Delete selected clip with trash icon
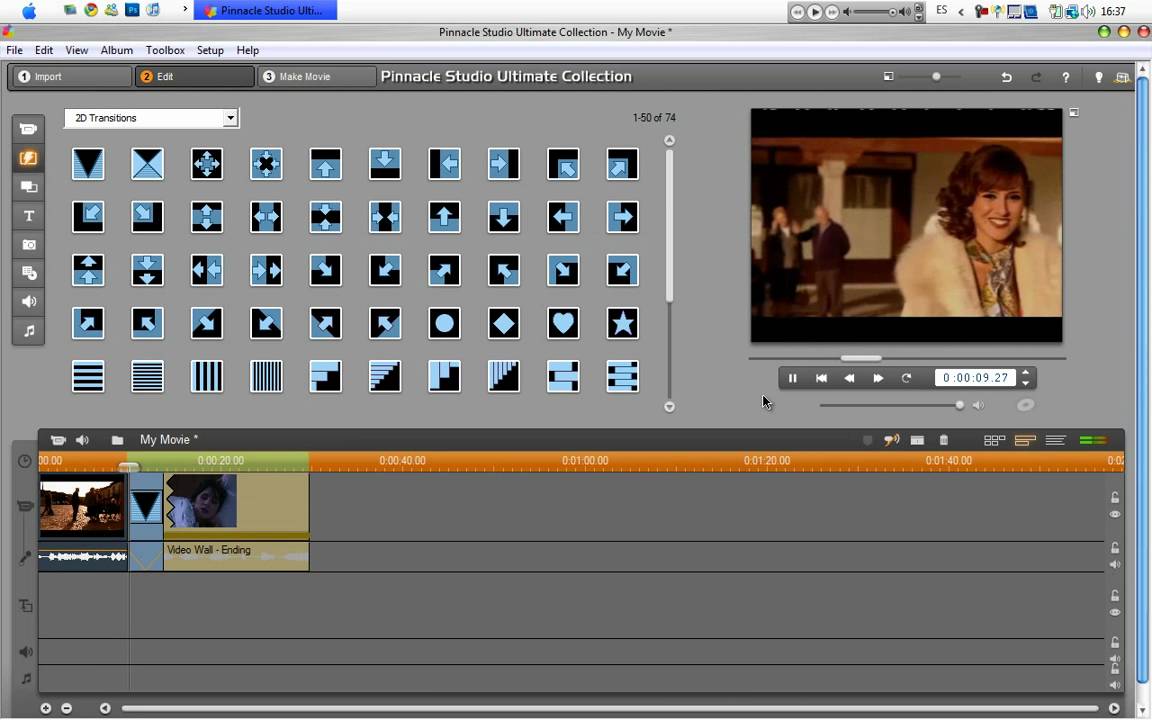The image size is (1152, 720). [x=944, y=440]
